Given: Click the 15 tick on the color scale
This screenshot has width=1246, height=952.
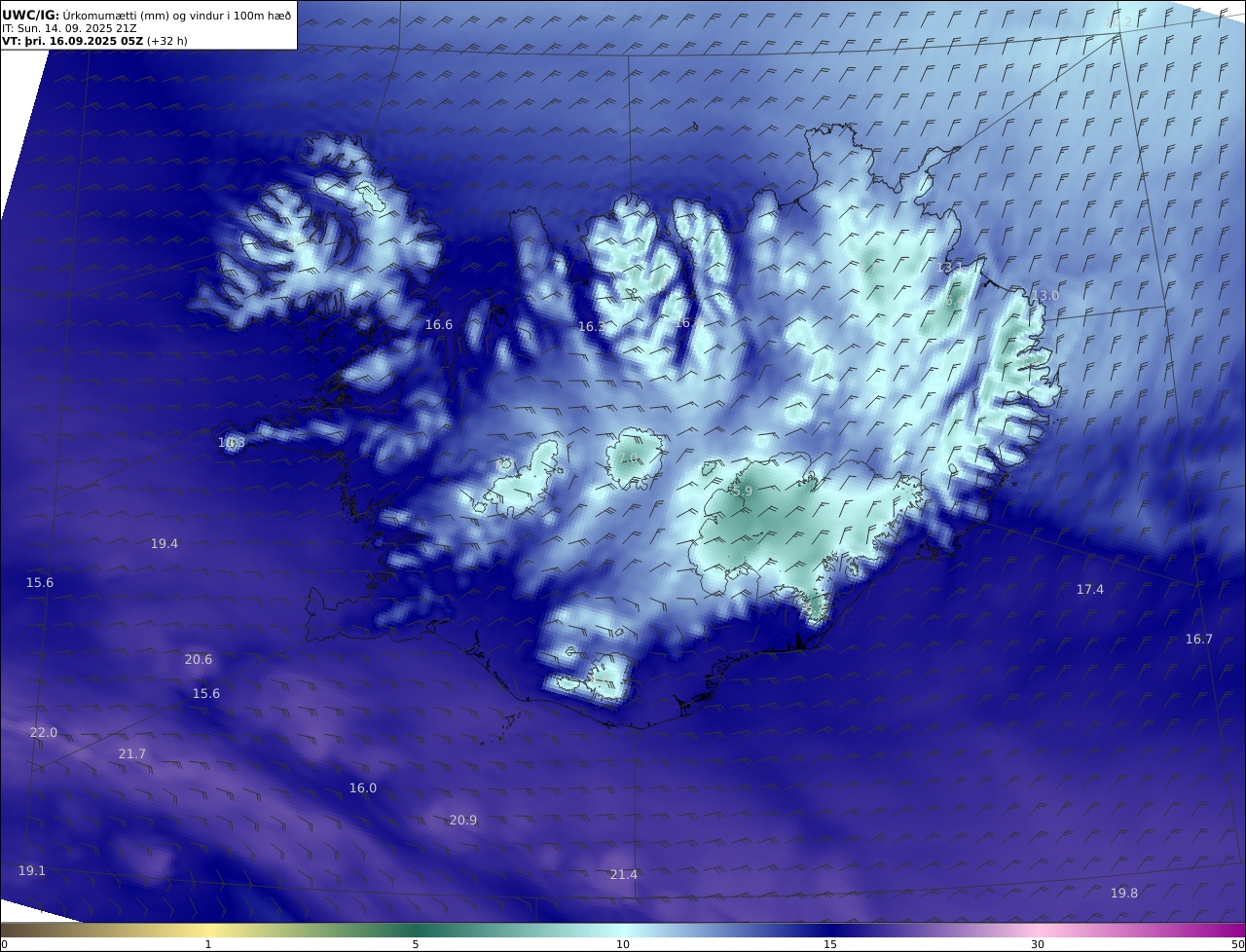Looking at the screenshot, I should [x=830, y=944].
